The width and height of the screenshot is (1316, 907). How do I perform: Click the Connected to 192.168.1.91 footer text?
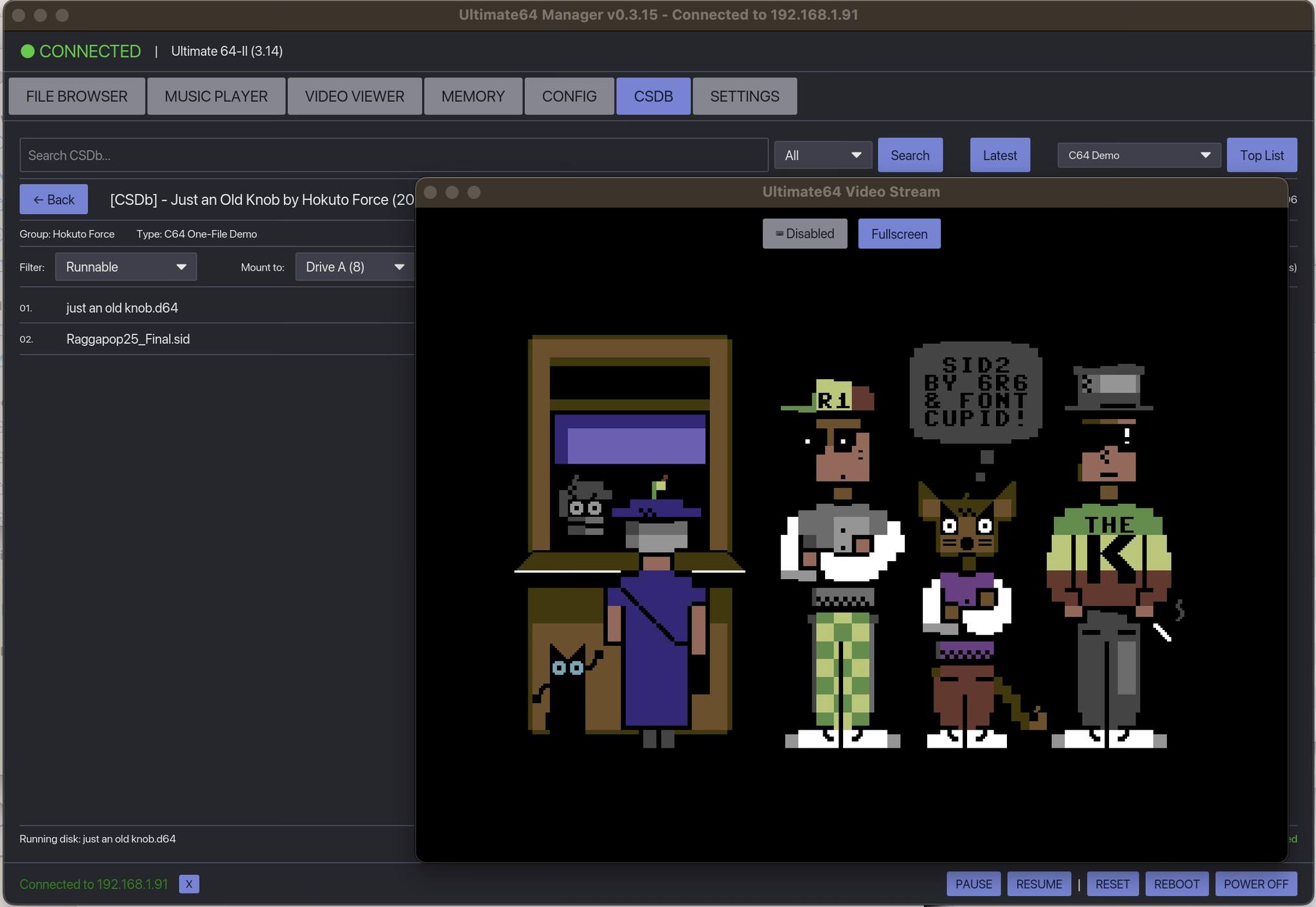coord(94,884)
